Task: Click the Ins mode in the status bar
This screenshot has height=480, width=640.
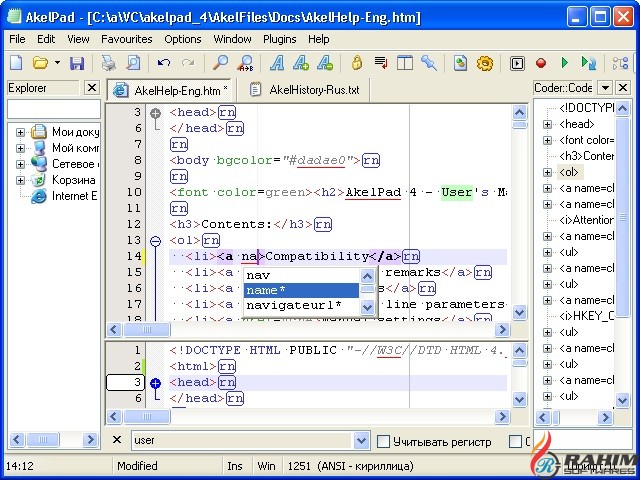Action: coord(235,466)
